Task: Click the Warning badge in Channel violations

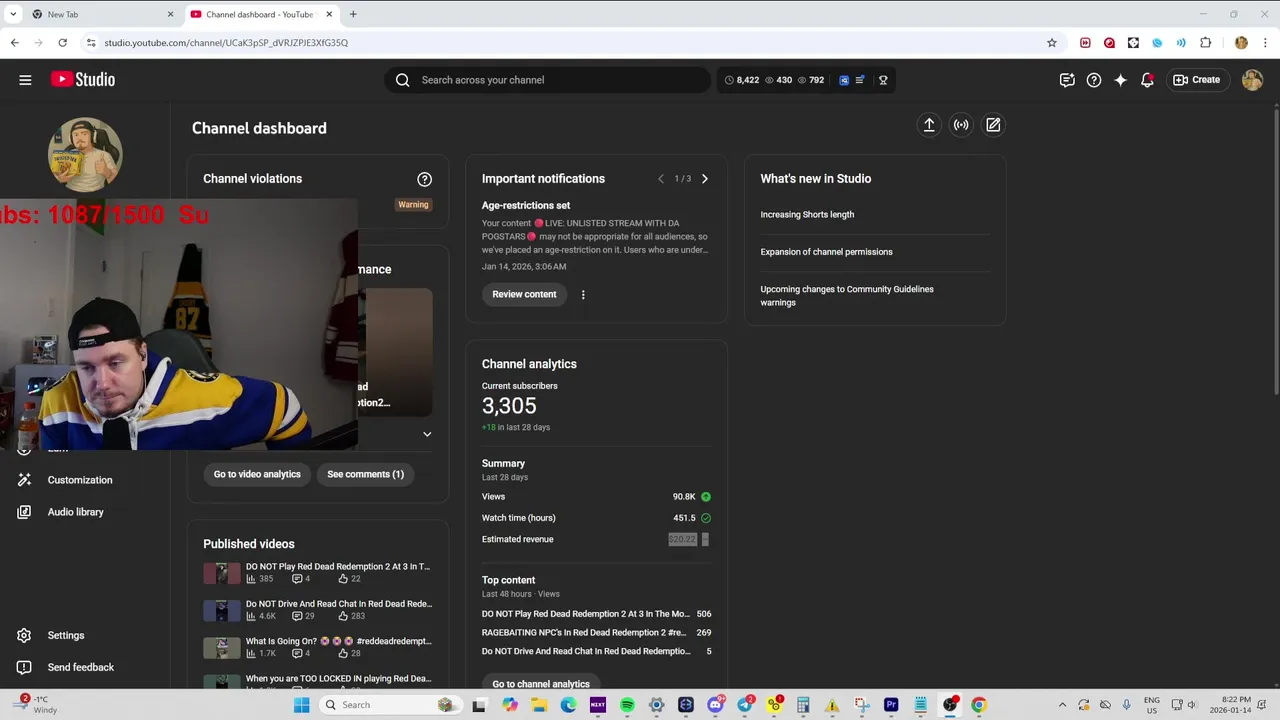Action: (x=413, y=204)
